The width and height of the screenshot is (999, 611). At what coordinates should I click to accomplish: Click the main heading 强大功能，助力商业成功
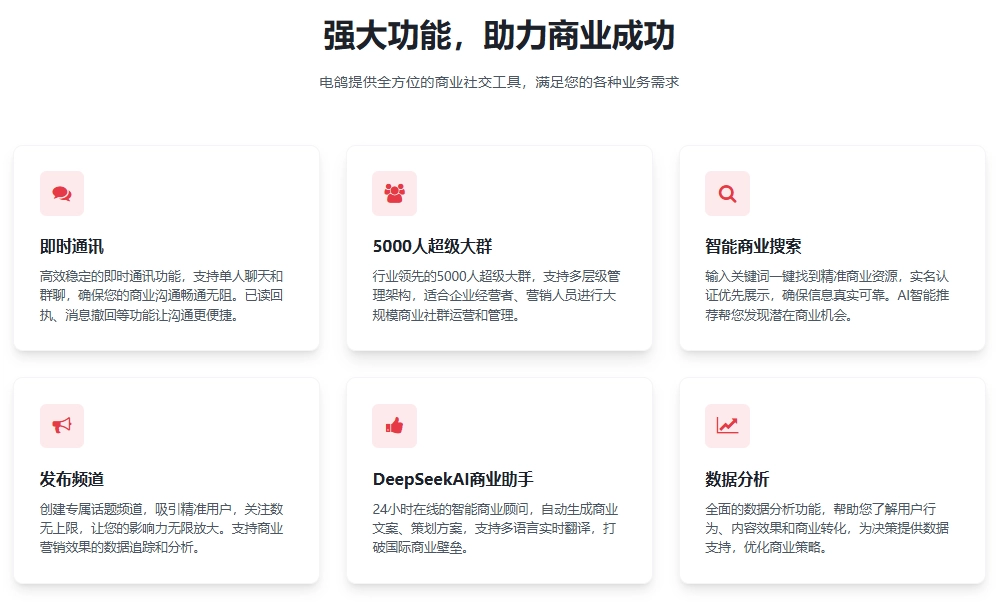(x=499, y=36)
